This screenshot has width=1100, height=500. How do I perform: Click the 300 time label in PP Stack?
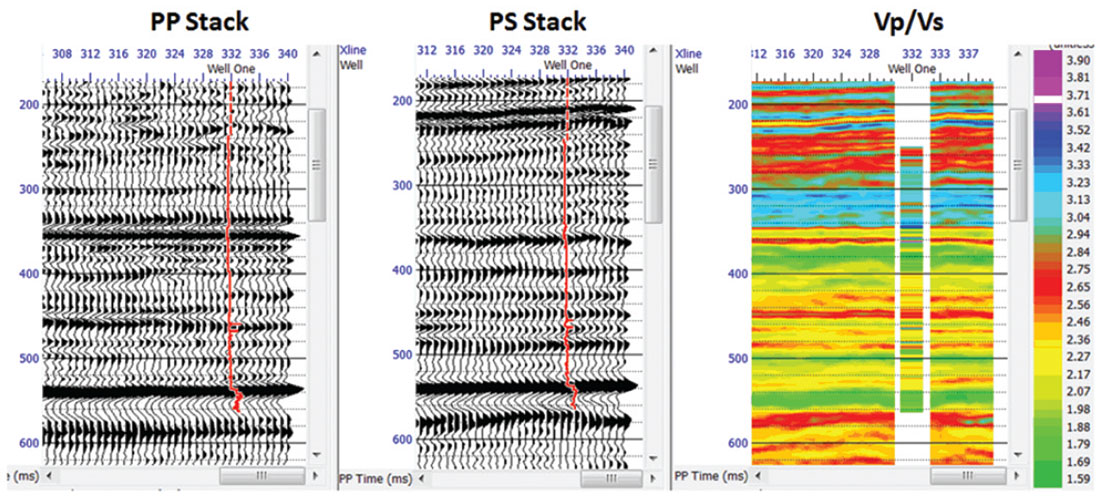(x=27, y=189)
